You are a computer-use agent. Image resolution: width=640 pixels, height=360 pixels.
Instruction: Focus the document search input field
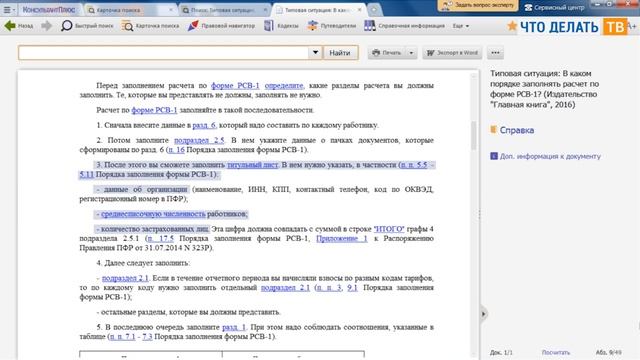(163, 53)
